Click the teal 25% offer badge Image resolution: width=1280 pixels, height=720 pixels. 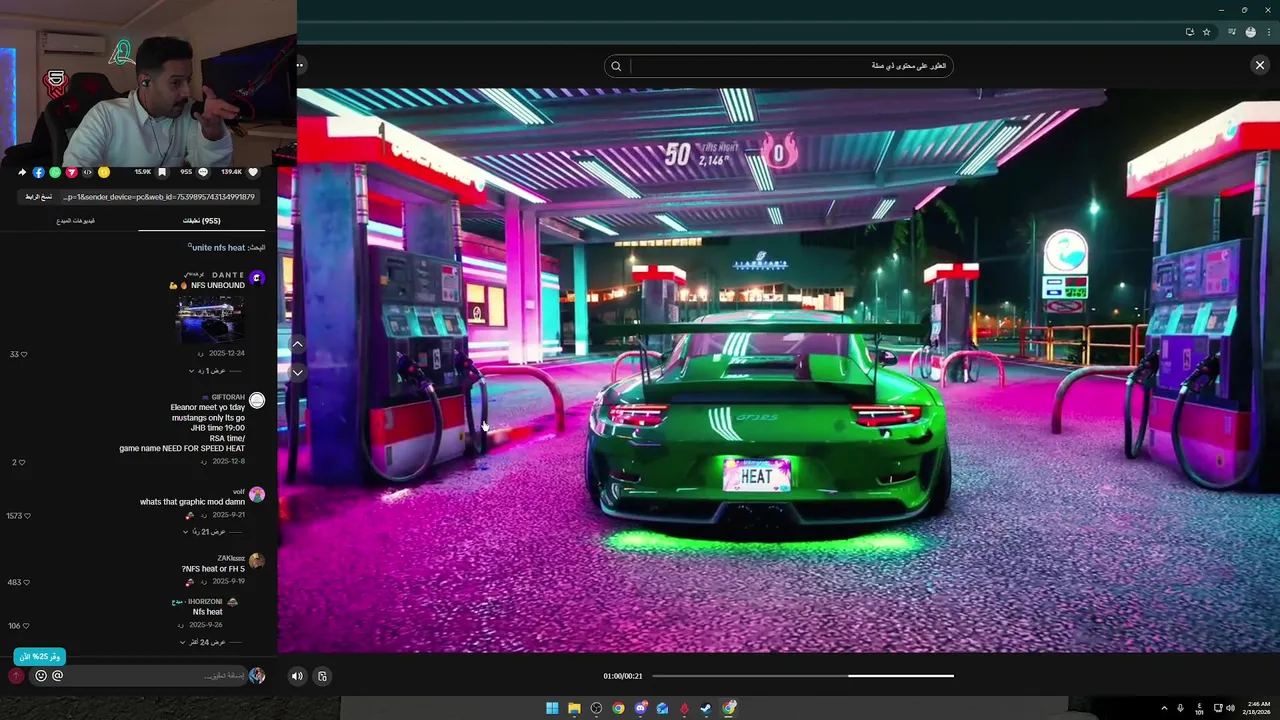click(40, 656)
